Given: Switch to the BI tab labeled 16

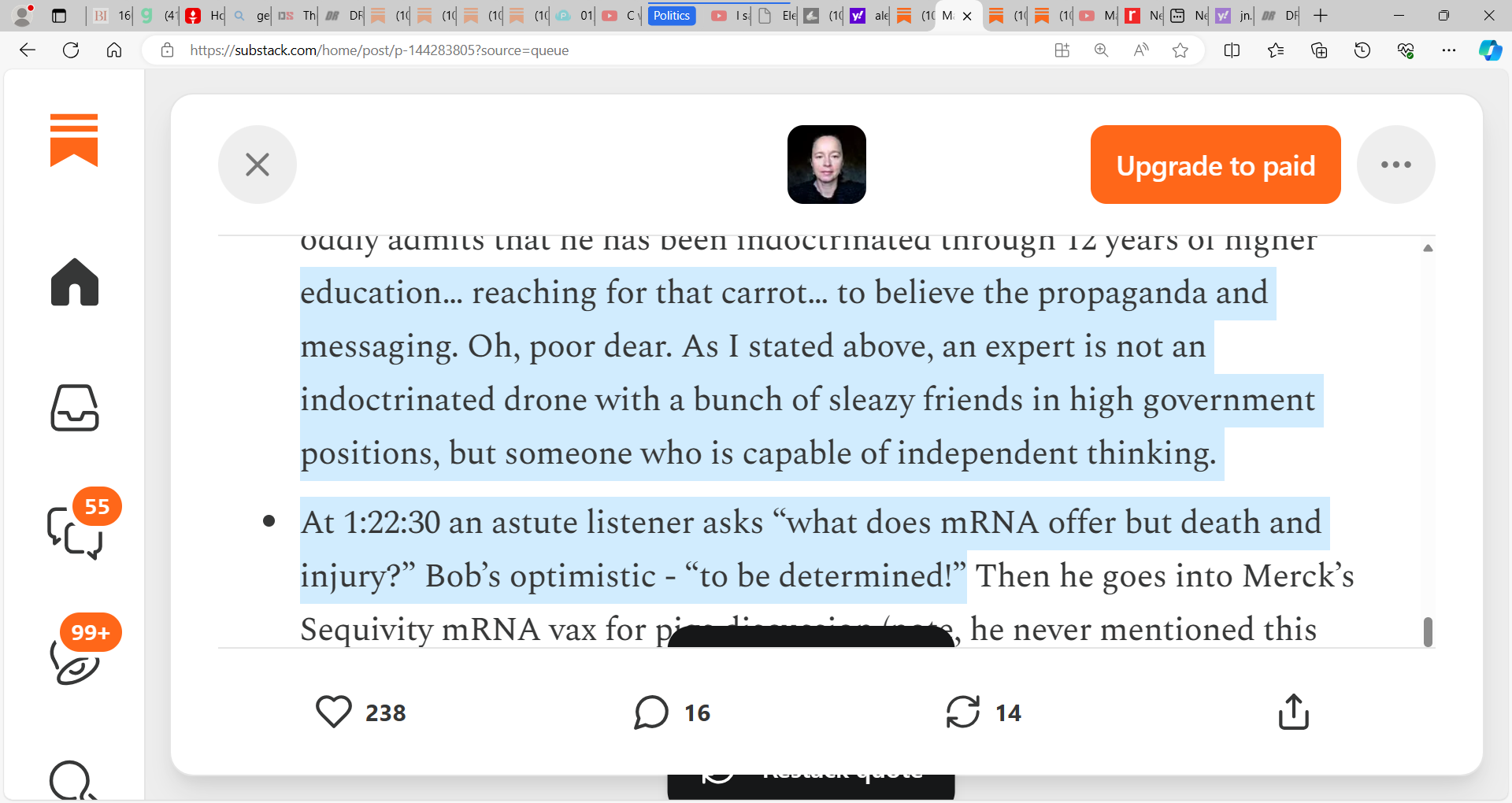Looking at the screenshot, I should (x=111, y=16).
